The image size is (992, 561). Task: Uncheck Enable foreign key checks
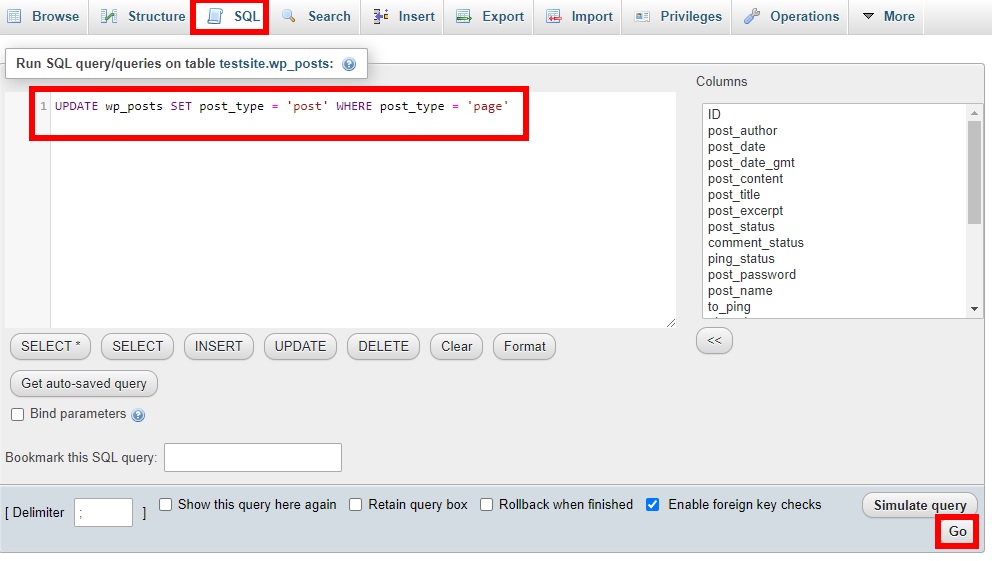[652, 505]
